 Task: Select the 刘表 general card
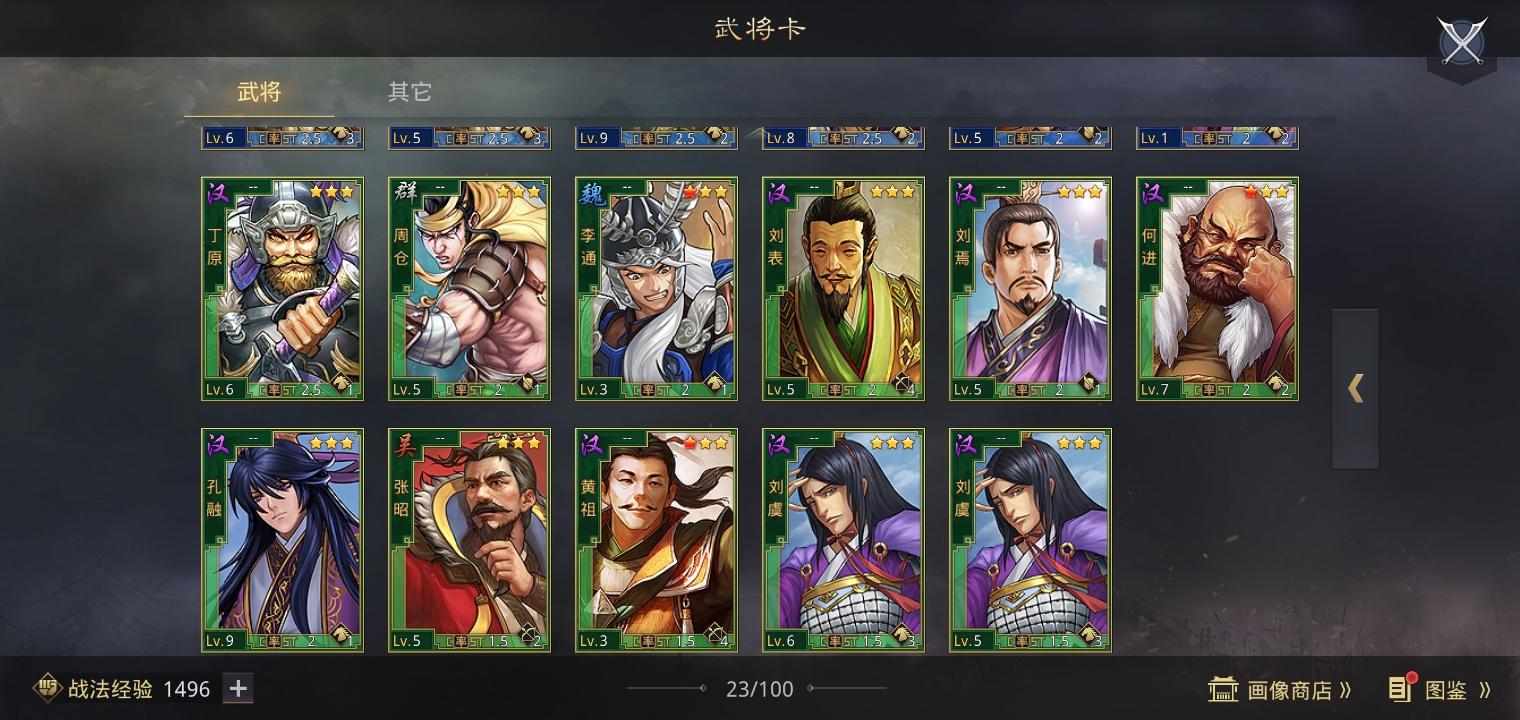[843, 289]
